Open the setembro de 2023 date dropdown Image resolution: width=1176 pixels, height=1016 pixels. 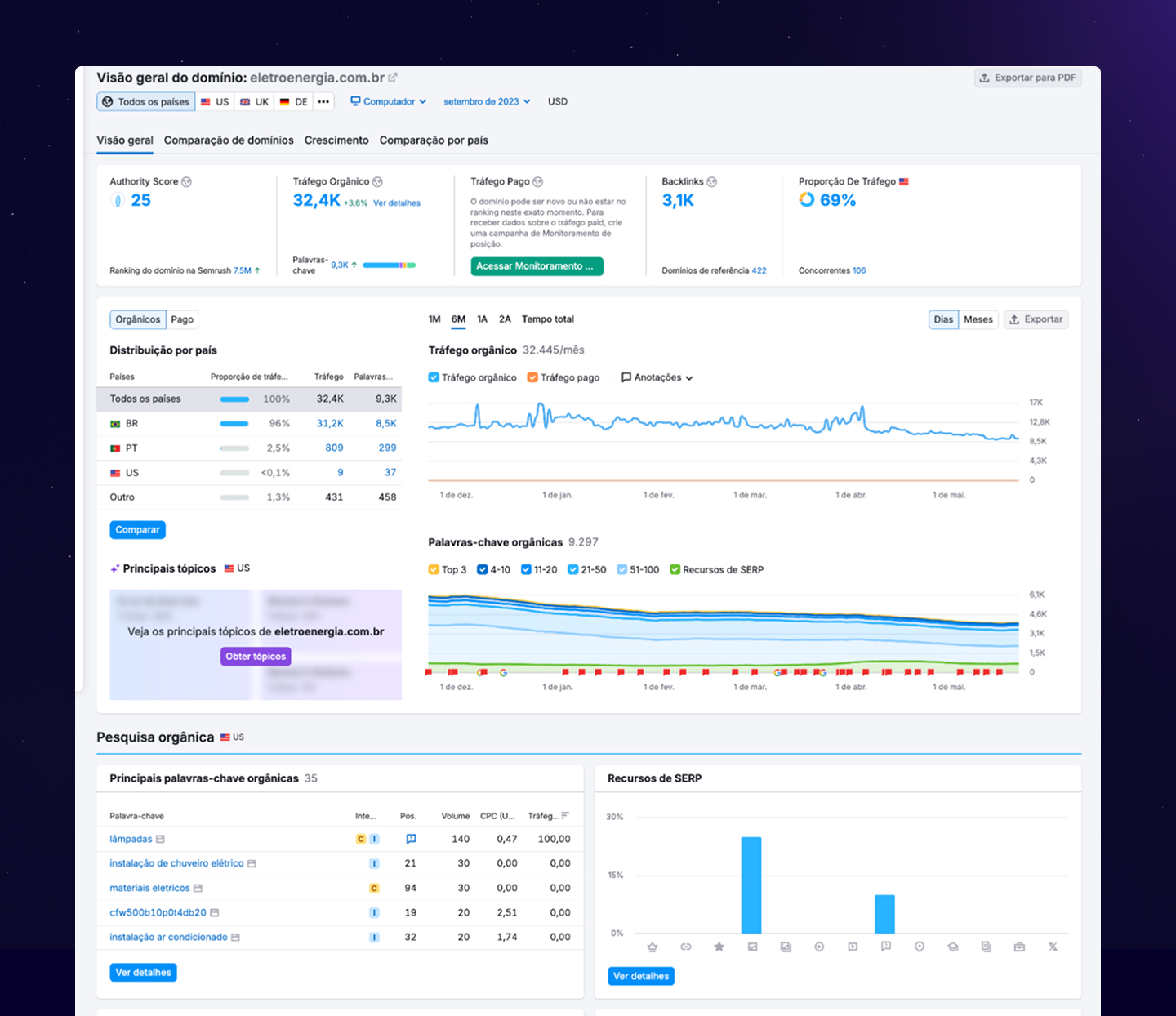(x=488, y=102)
